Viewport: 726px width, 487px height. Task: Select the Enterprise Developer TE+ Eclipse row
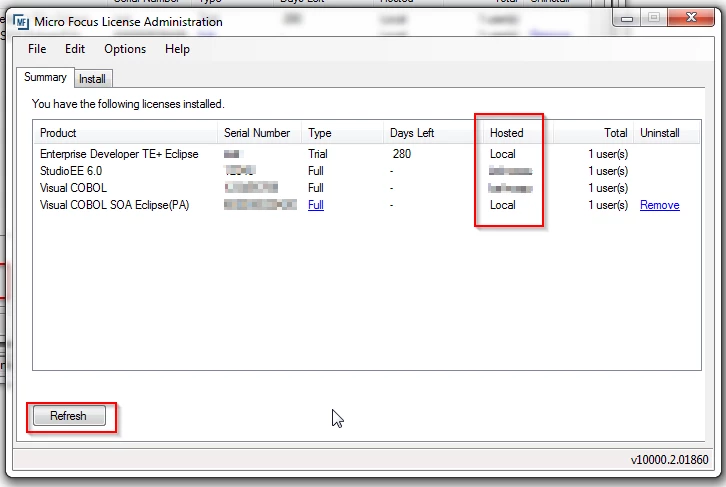pyautogui.click(x=366, y=154)
